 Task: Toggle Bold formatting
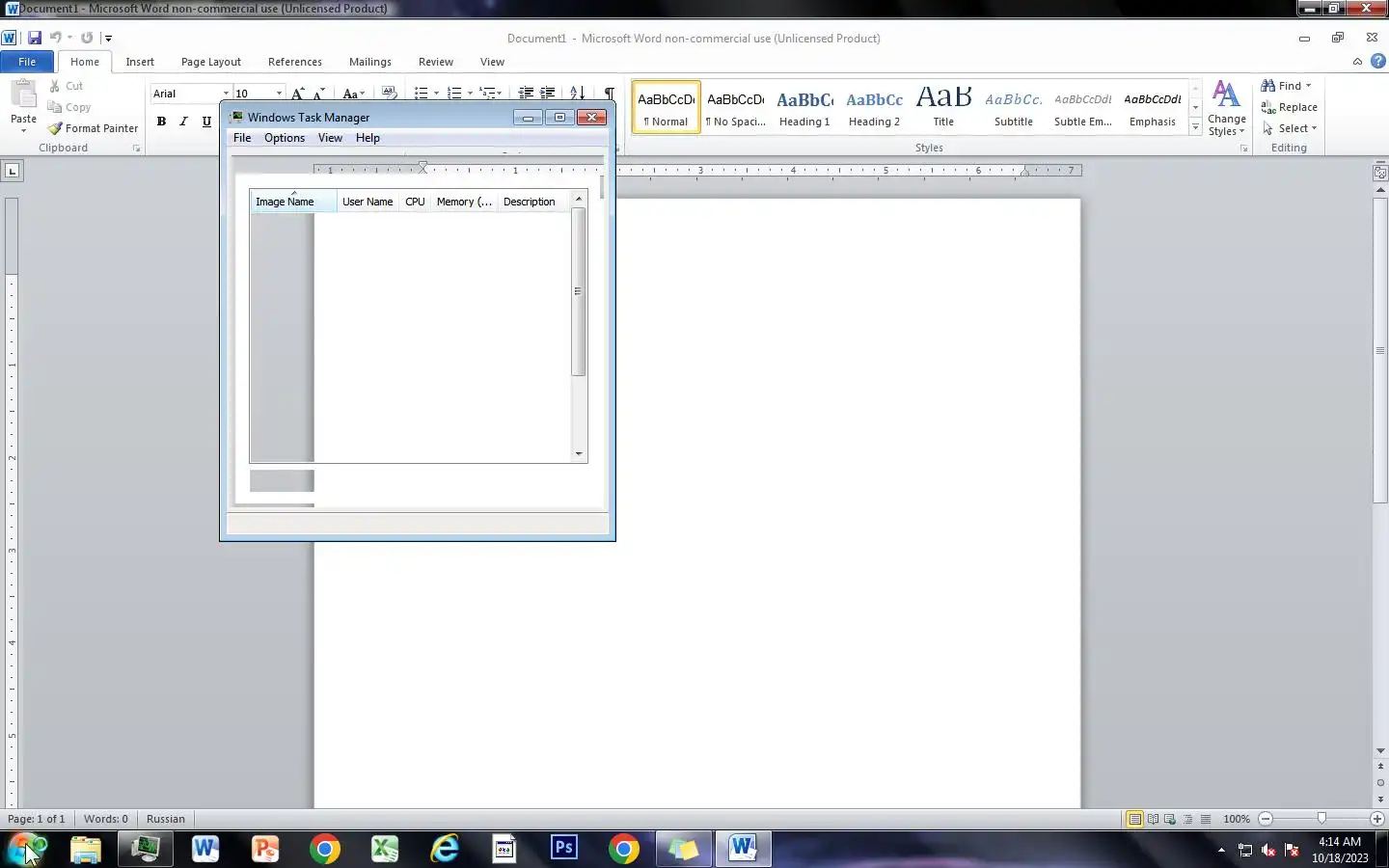[x=161, y=122]
